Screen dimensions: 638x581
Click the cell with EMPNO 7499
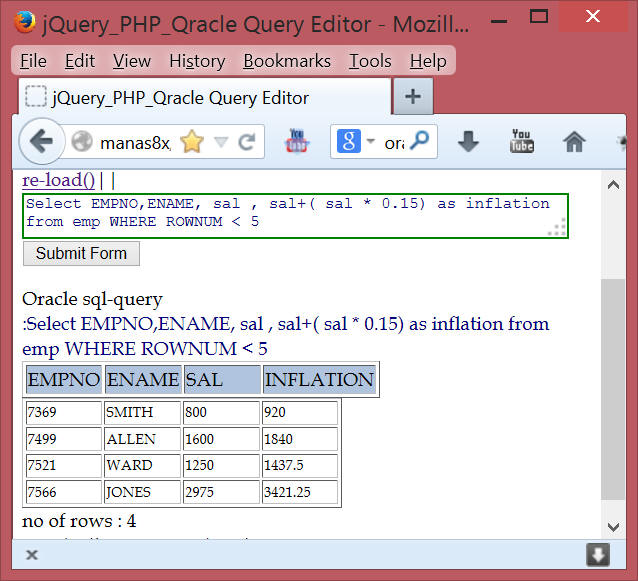[64, 439]
